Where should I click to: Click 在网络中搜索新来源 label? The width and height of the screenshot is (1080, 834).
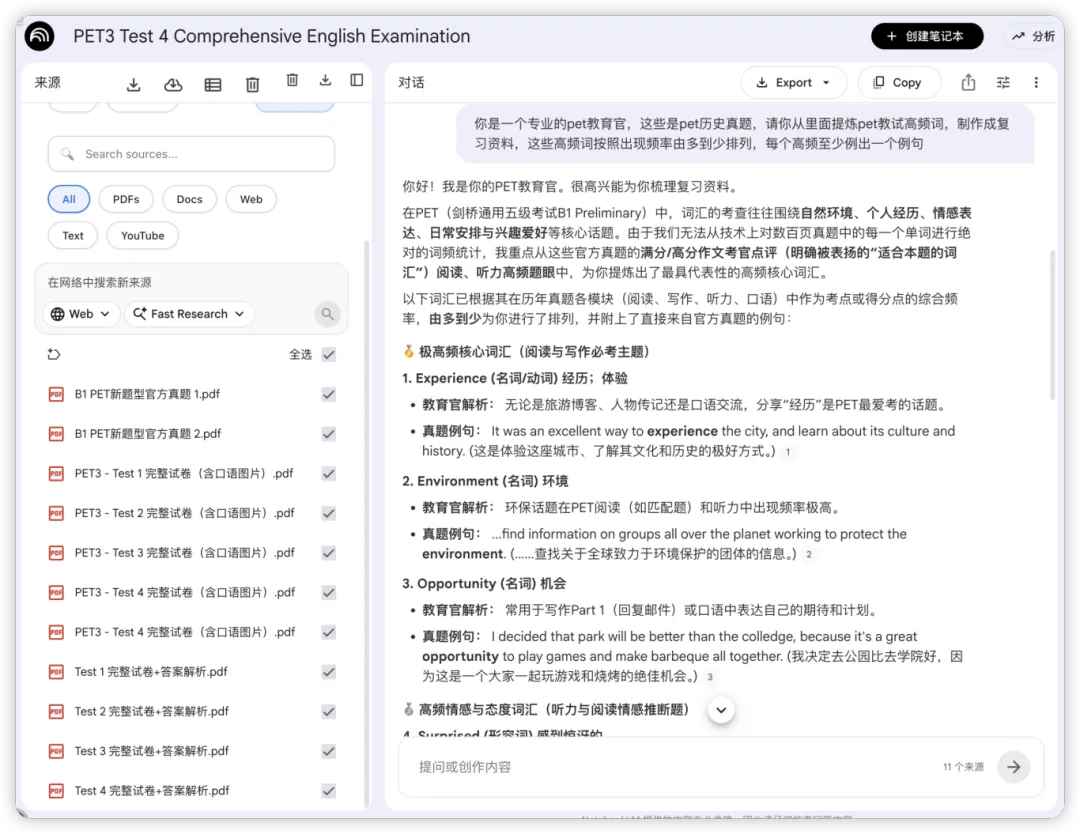pyautogui.click(x=99, y=282)
